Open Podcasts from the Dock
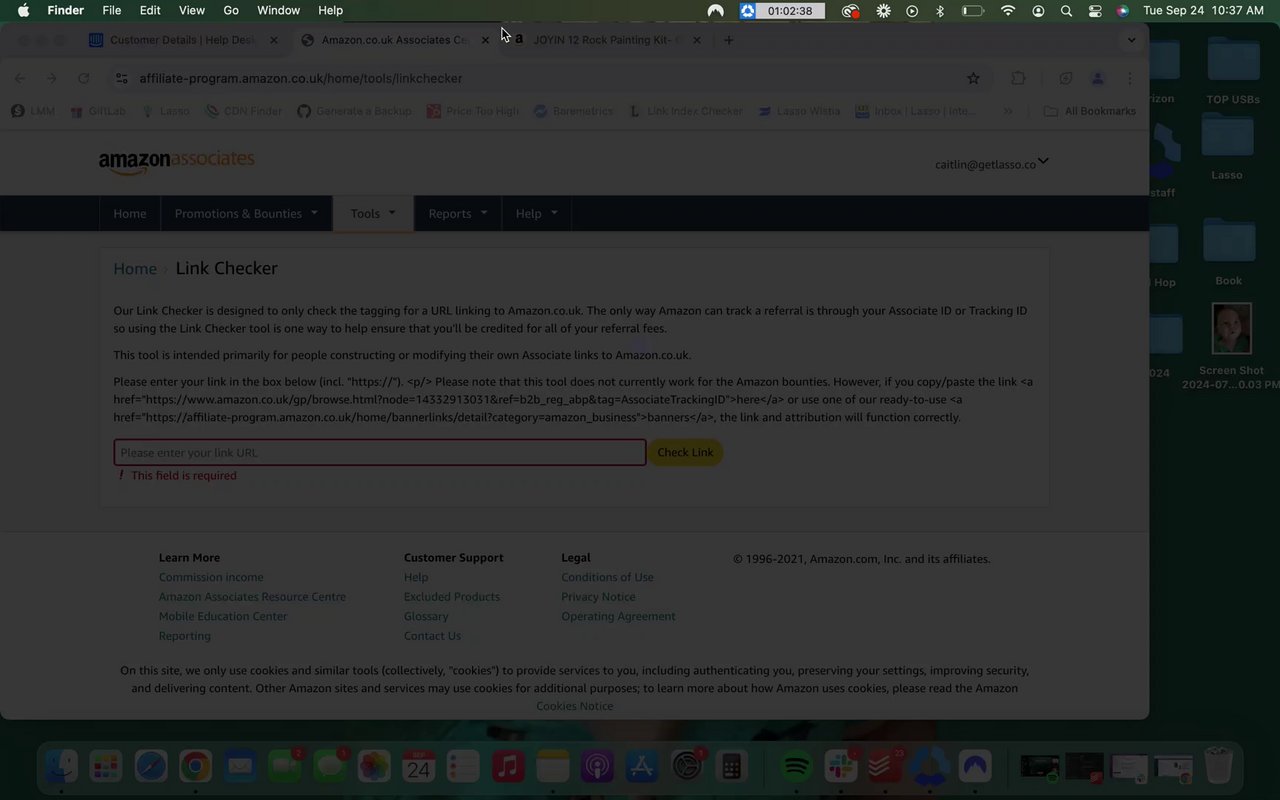The image size is (1280, 800). pos(597,767)
